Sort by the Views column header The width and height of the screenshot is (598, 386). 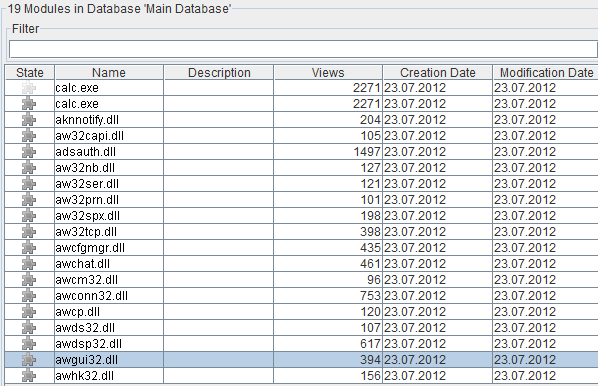[x=328, y=72]
